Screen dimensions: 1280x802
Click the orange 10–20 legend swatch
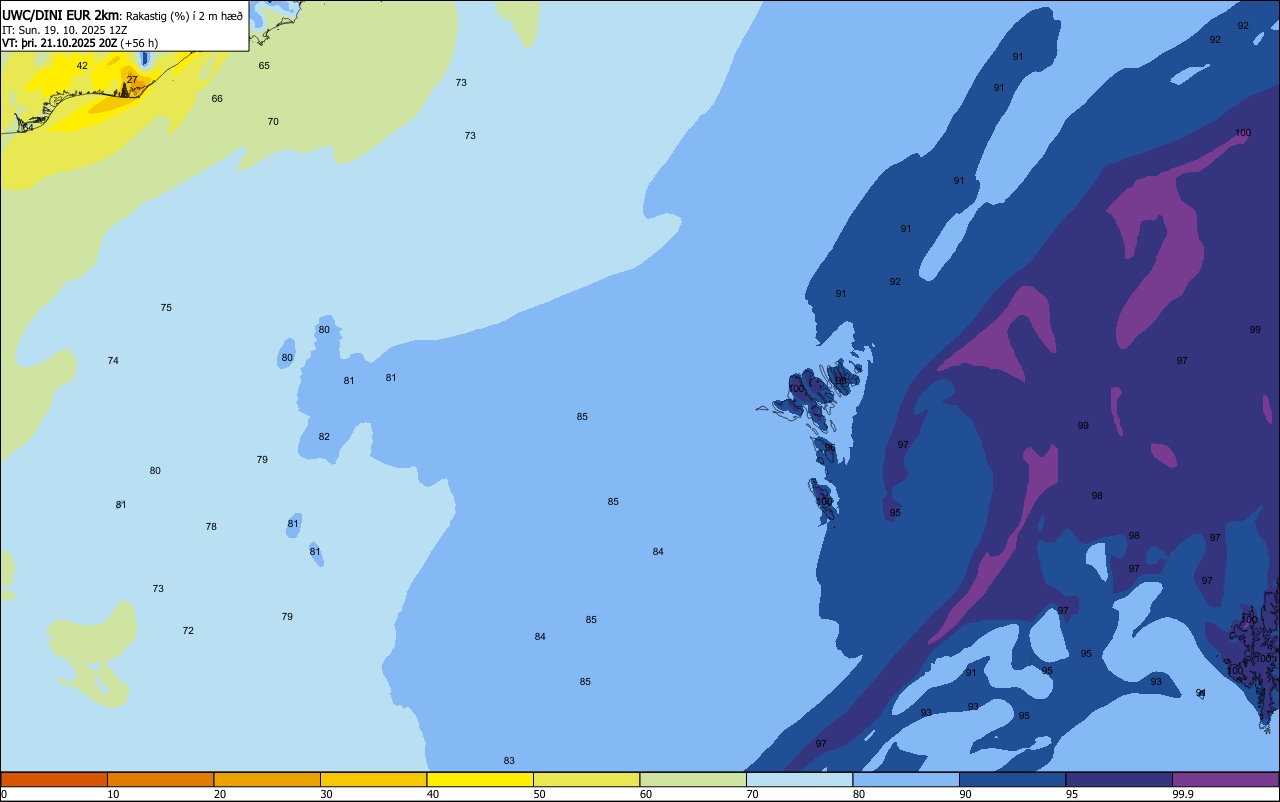[160, 779]
